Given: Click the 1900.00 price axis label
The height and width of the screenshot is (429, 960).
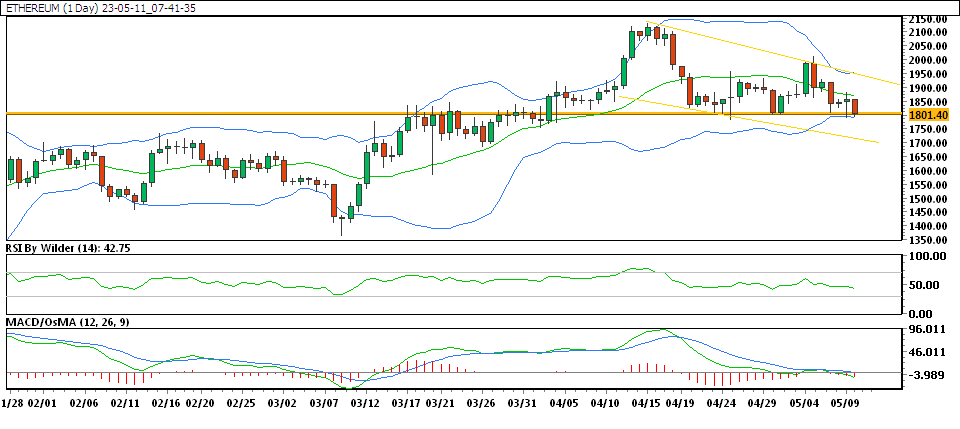Looking at the screenshot, I should pos(929,88).
